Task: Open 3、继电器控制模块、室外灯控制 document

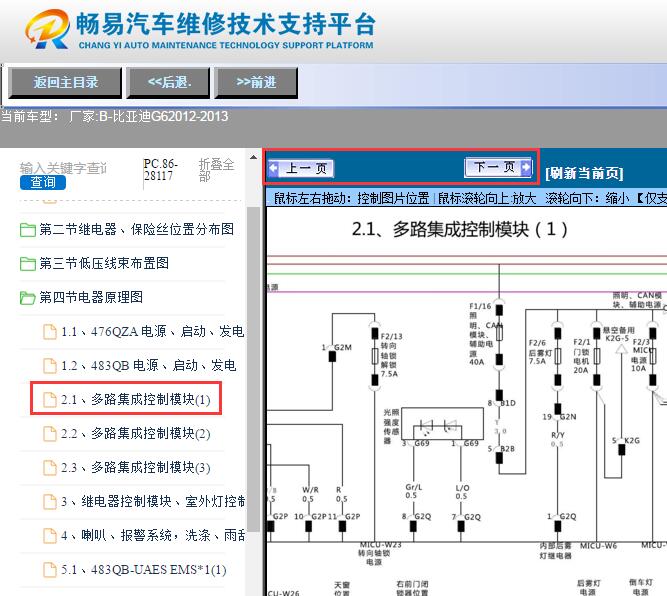Action: point(153,502)
